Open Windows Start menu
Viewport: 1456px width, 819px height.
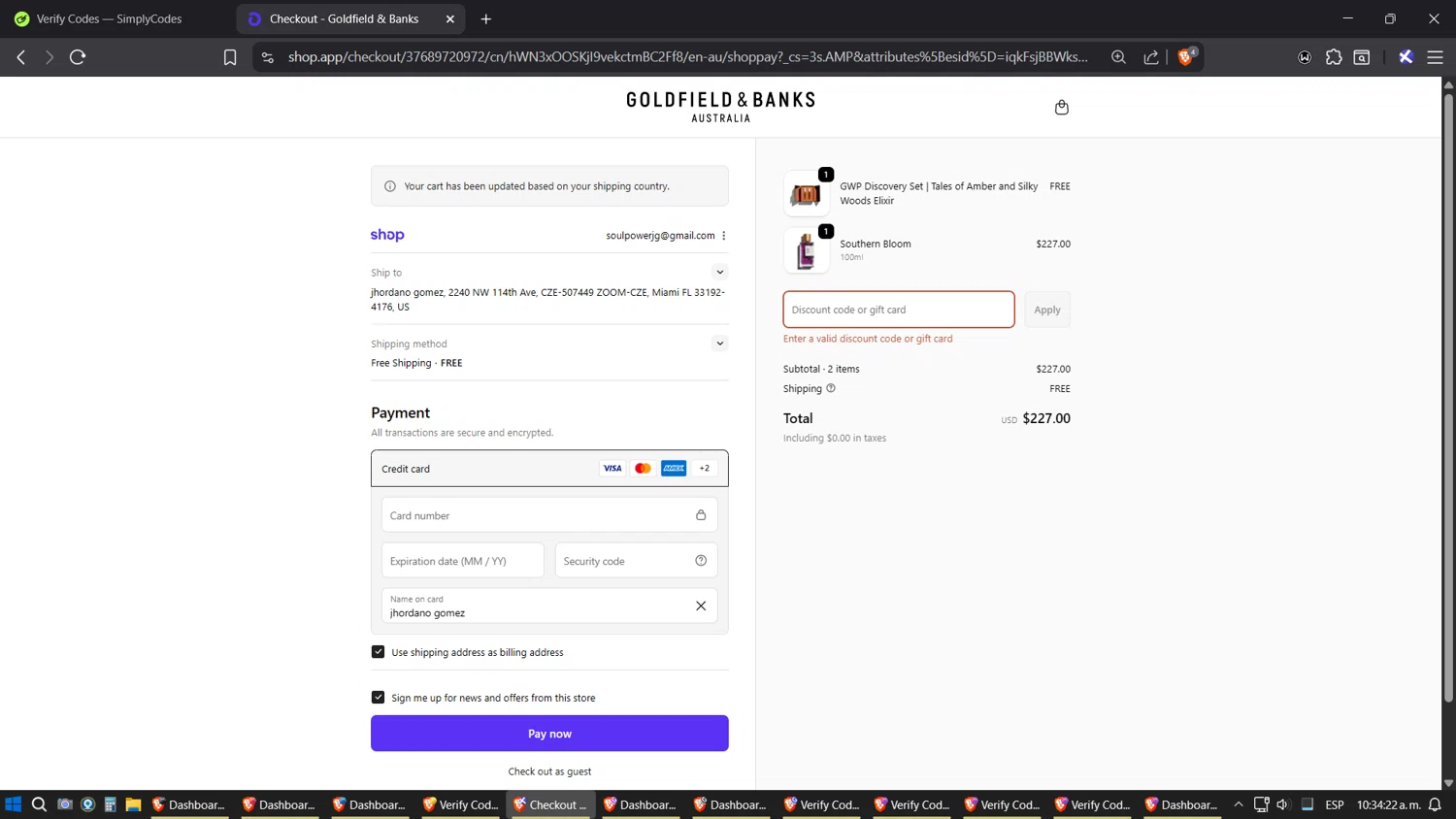click(x=13, y=804)
